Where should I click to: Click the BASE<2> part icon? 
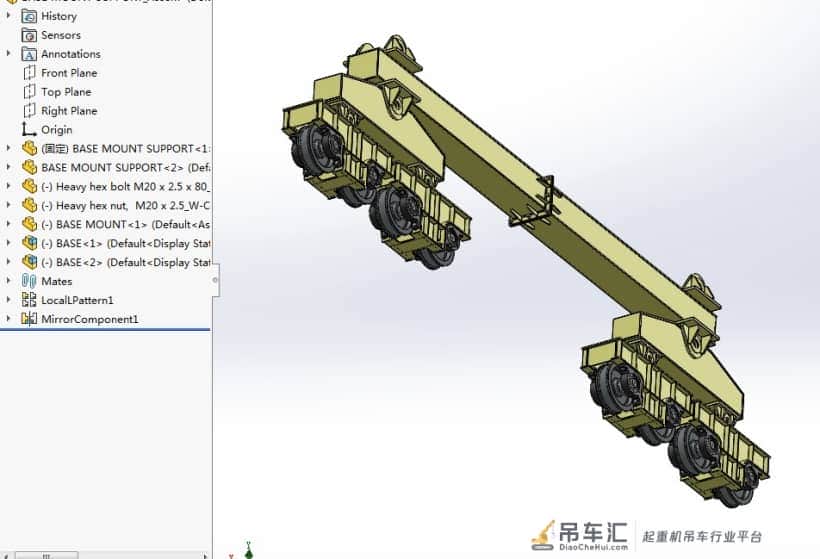29,262
